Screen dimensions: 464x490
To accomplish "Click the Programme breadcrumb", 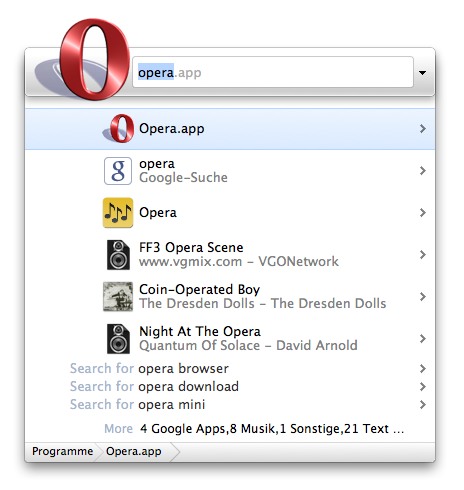I will pyautogui.click(x=62, y=451).
